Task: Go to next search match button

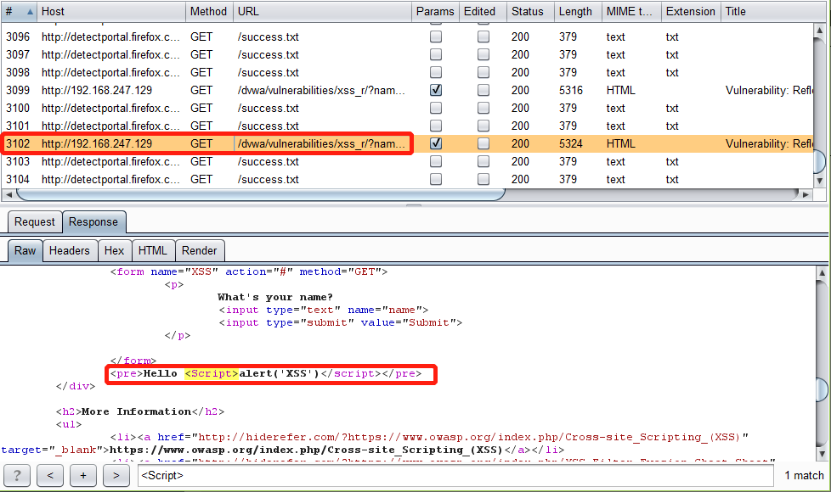Action: pyautogui.click(x=116, y=476)
